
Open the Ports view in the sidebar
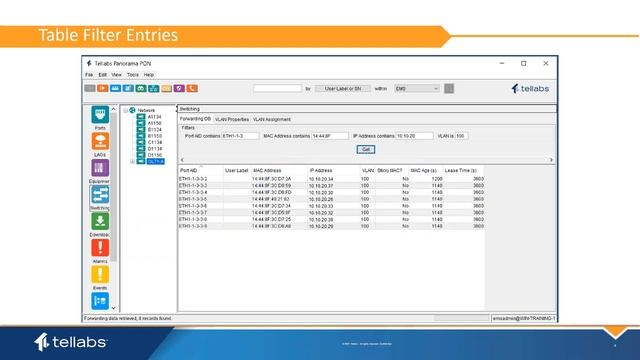point(100,115)
